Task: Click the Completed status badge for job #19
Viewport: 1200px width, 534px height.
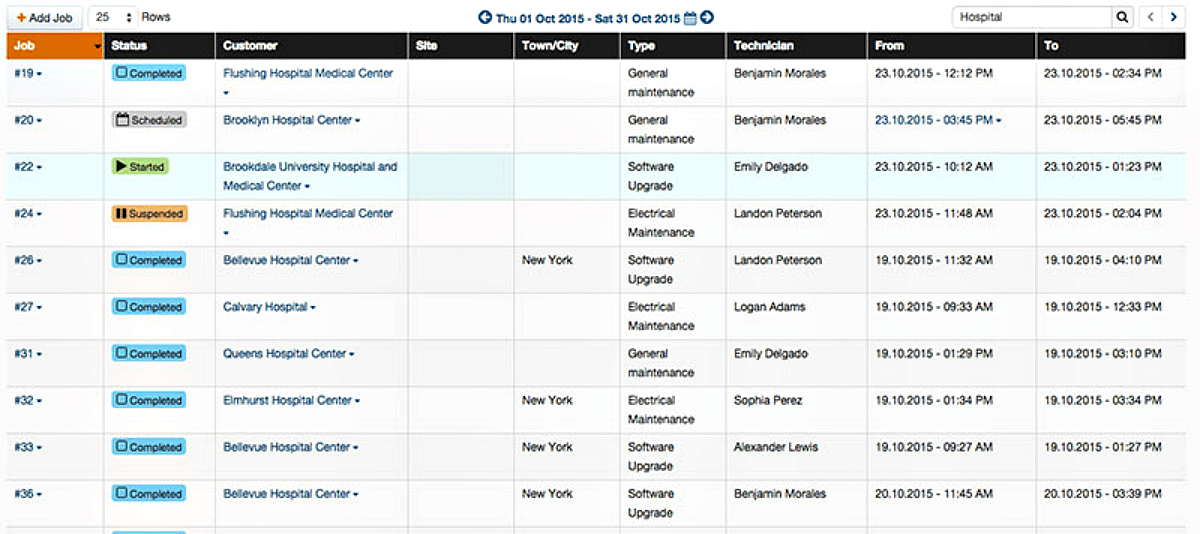Action: coord(148,73)
